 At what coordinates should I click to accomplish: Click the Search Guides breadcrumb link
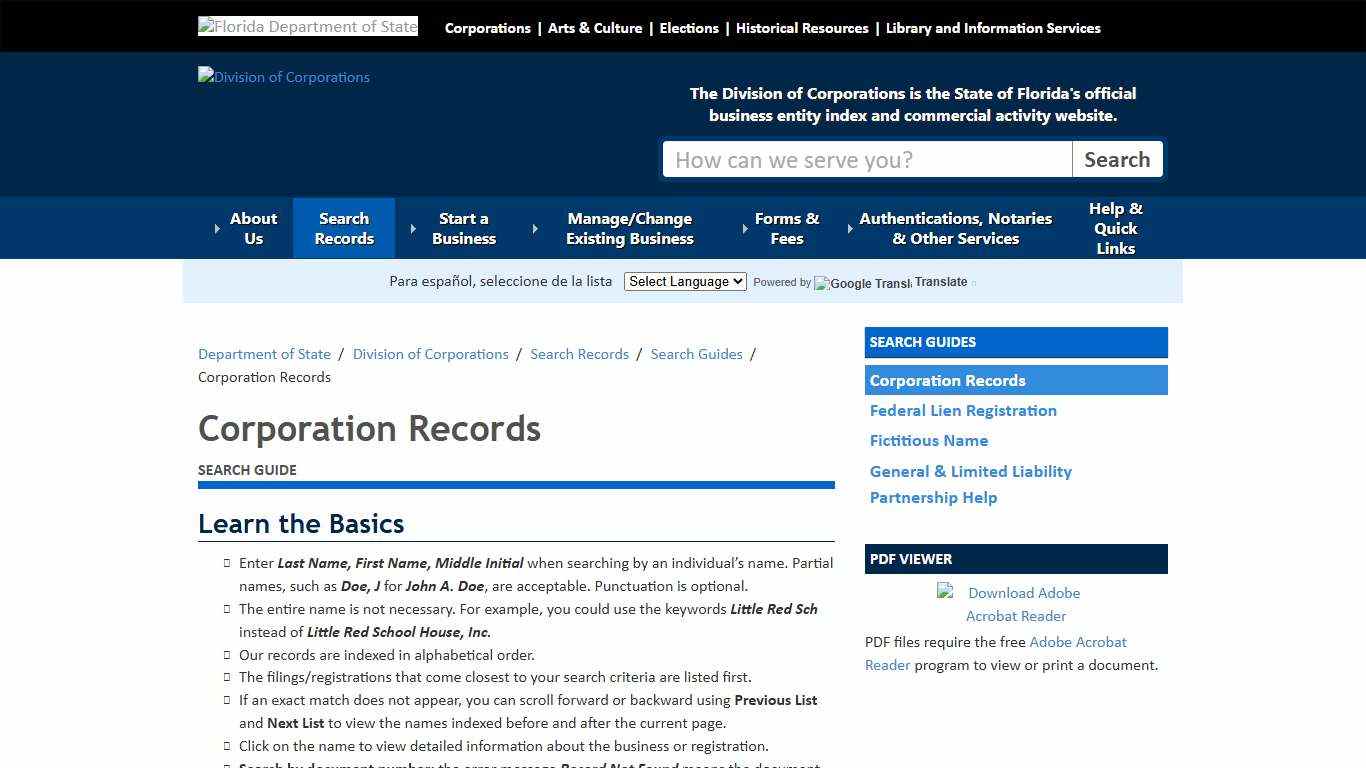pos(696,353)
